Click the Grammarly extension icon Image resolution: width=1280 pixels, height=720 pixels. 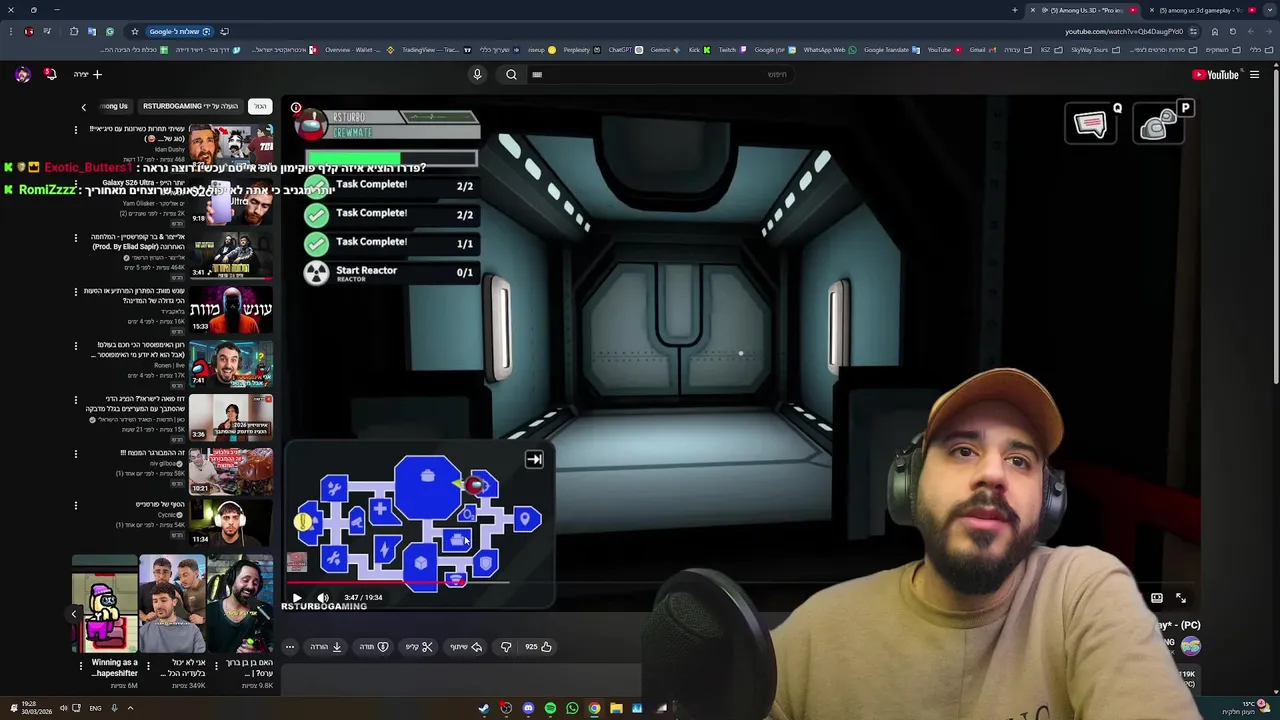pyautogui.click(x=110, y=31)
